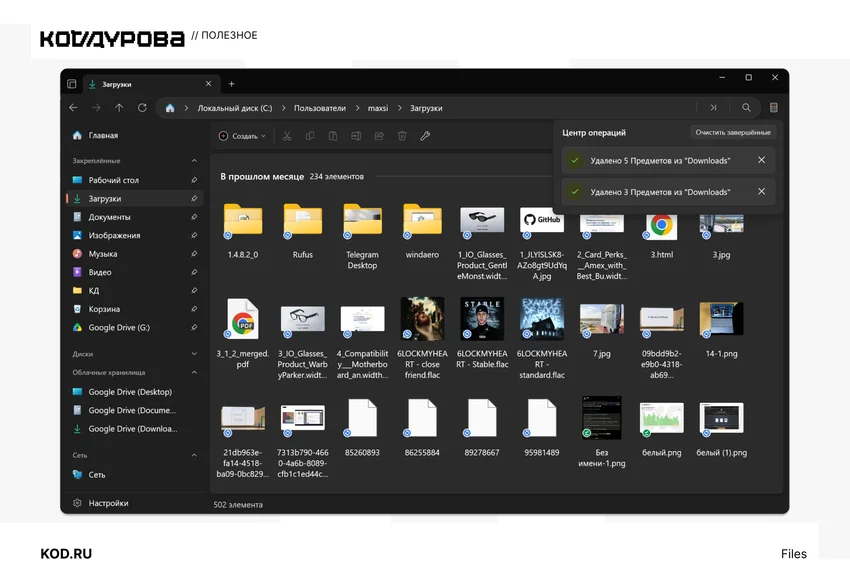Open the Создать dropdown
850x582 pixels.
point(242,136)
